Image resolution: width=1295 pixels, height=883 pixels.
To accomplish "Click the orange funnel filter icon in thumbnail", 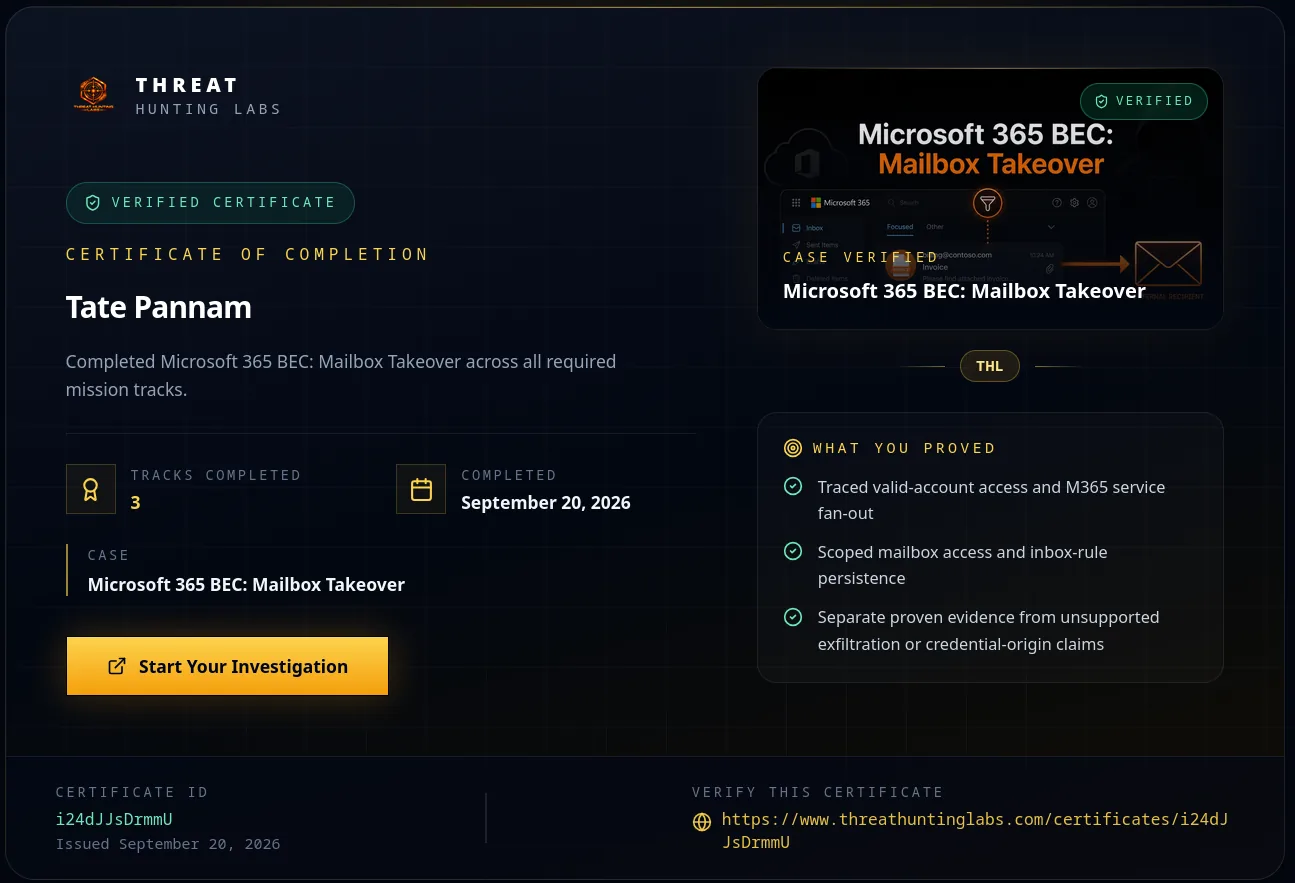I will click(988, 204).
